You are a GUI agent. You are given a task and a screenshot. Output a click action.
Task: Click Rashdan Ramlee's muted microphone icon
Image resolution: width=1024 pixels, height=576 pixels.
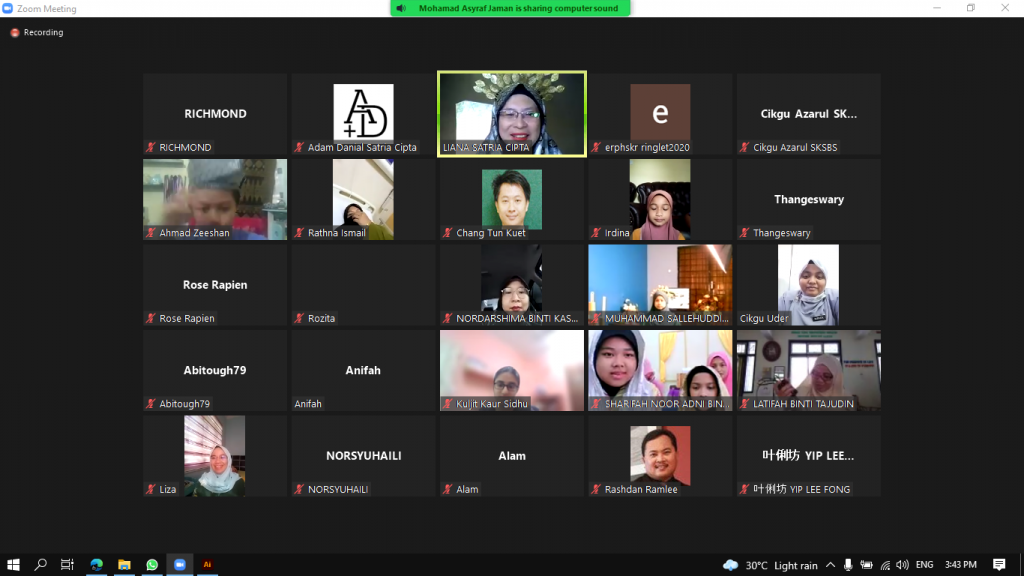595,489
